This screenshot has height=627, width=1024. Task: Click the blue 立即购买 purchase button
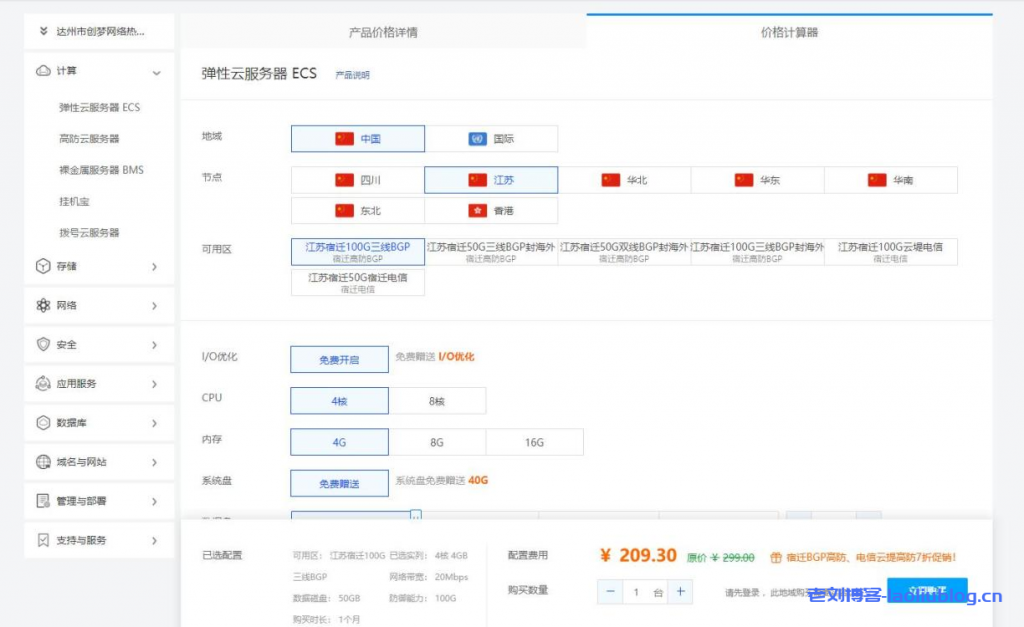926,591
